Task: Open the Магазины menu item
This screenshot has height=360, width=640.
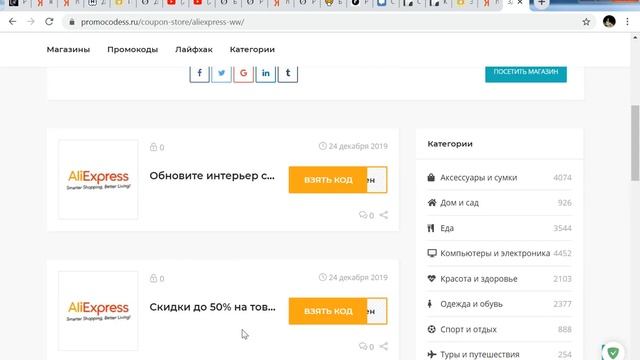Action: [68, 49]
